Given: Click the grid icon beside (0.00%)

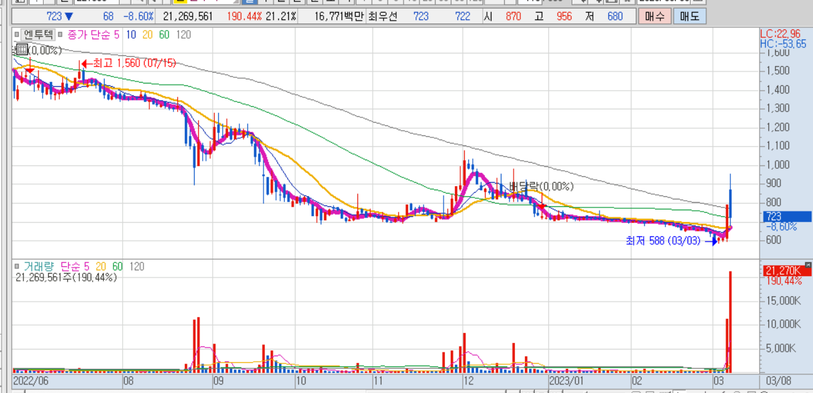Looking at the screenshot, I should (x=21, y=50).
